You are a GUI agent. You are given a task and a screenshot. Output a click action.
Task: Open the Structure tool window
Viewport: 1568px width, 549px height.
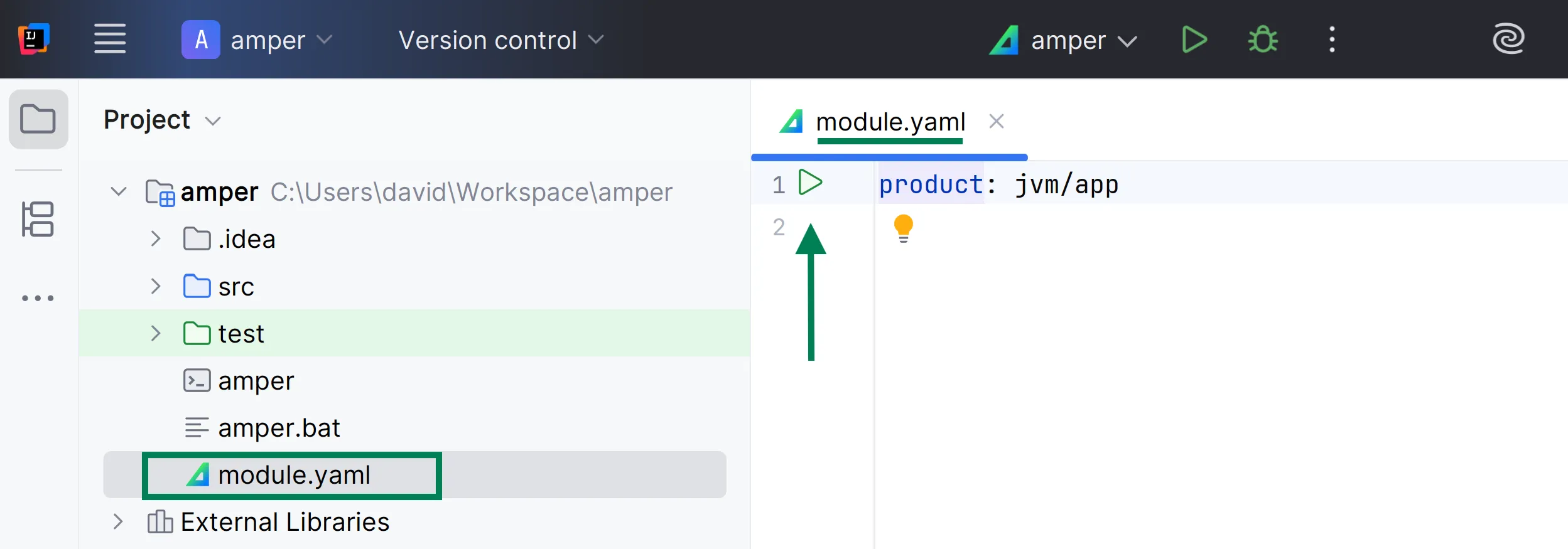(38, 219)
